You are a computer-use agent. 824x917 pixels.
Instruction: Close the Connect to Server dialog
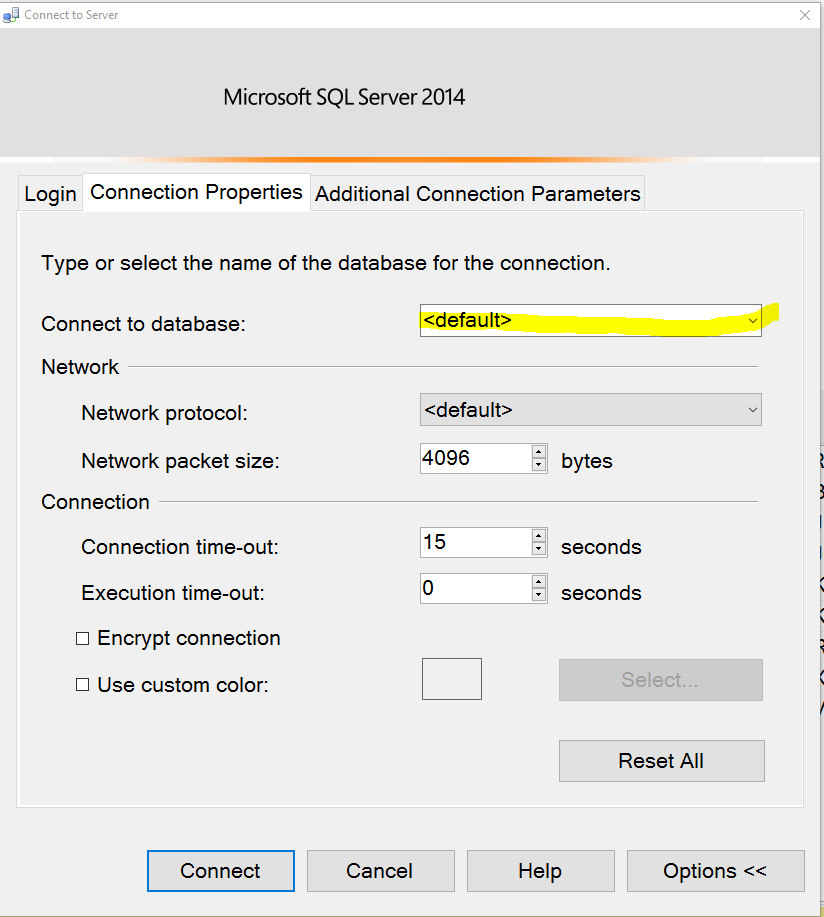coord(805,14)
